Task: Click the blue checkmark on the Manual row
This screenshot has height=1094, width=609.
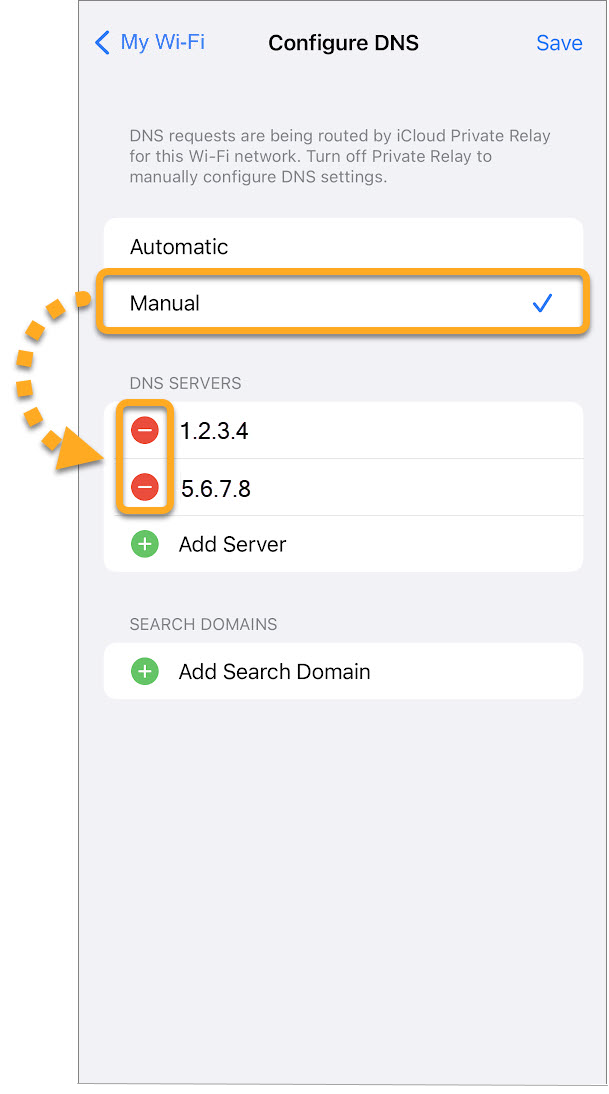Action: coord(542,304)
